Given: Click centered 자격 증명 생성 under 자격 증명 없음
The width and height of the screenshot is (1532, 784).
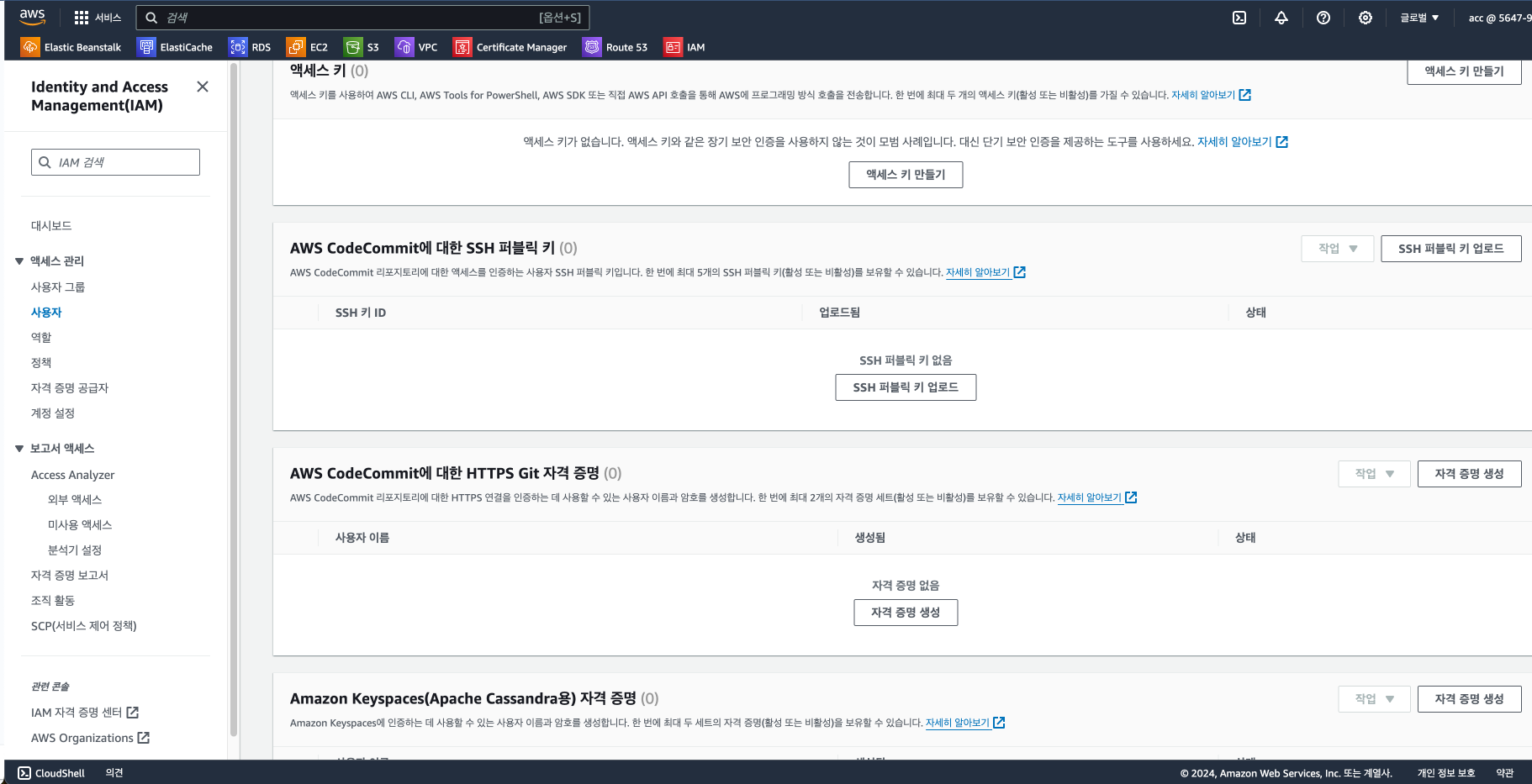Looking at the screenshot, I should [906, 613].
